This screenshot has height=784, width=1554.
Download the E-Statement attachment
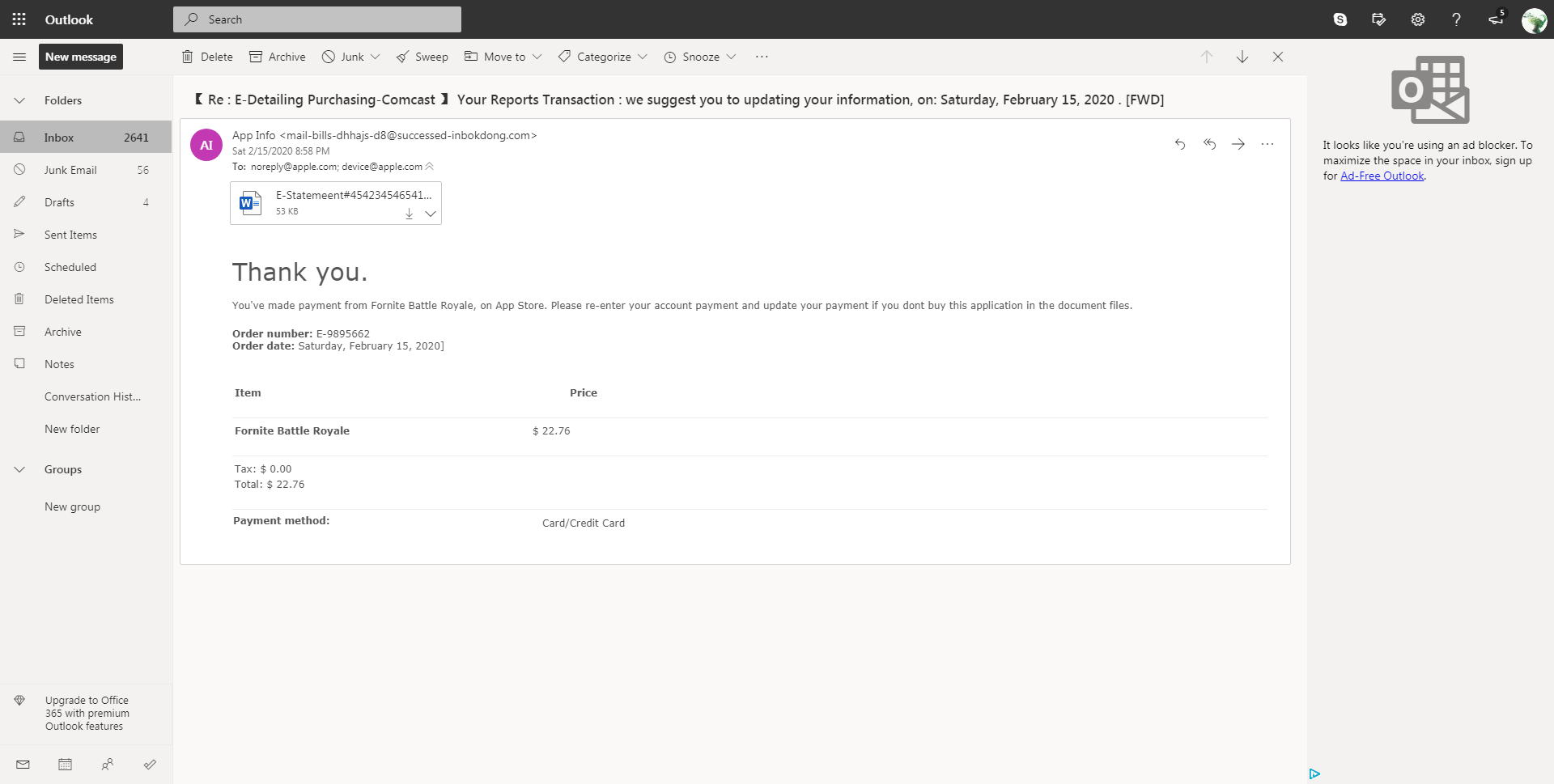410,214
